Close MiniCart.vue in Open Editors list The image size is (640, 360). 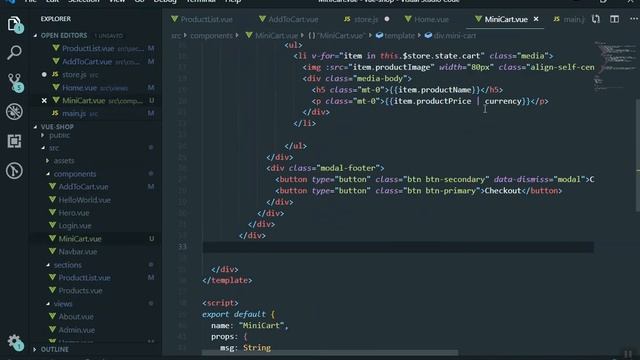pos(44,100)
